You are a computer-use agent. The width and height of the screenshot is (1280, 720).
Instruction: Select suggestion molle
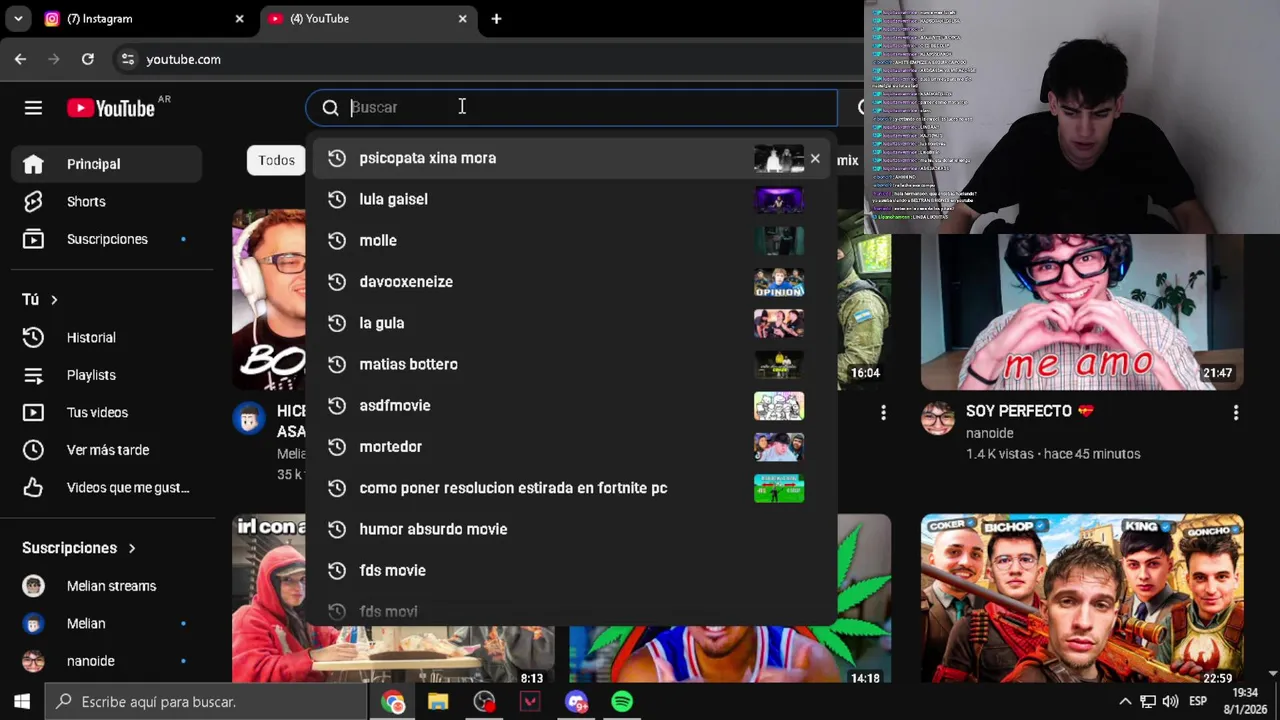[x=571, y=240]
